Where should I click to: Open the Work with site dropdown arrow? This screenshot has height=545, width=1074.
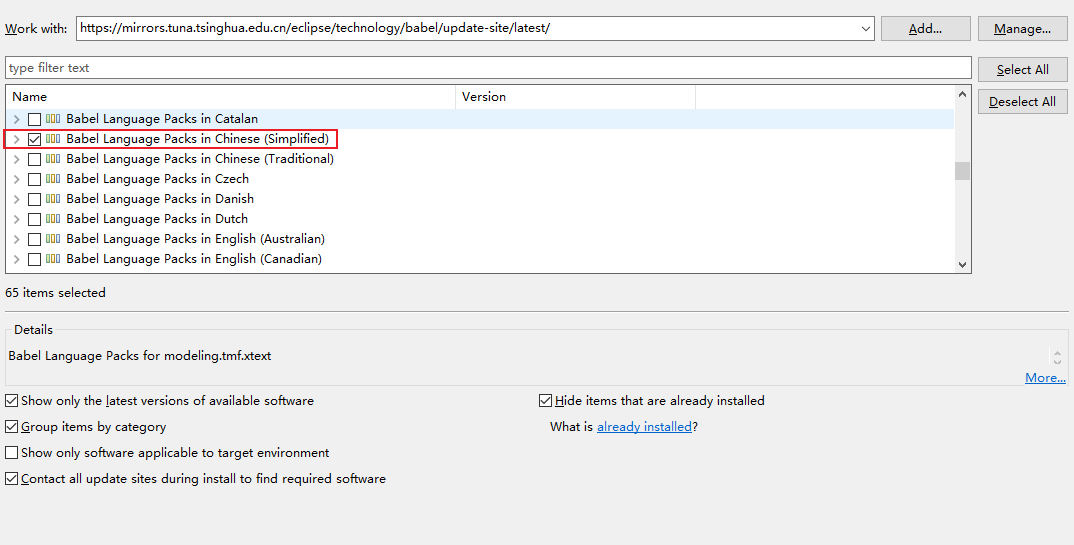(x=866, y=29)
